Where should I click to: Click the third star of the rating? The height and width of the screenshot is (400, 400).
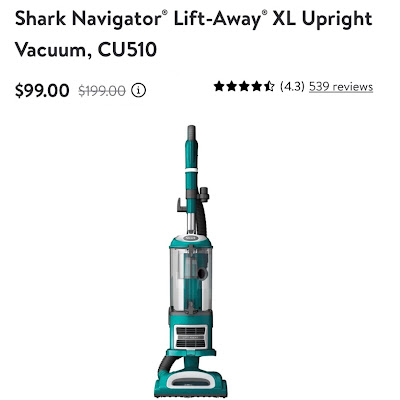tap(244, 87)
